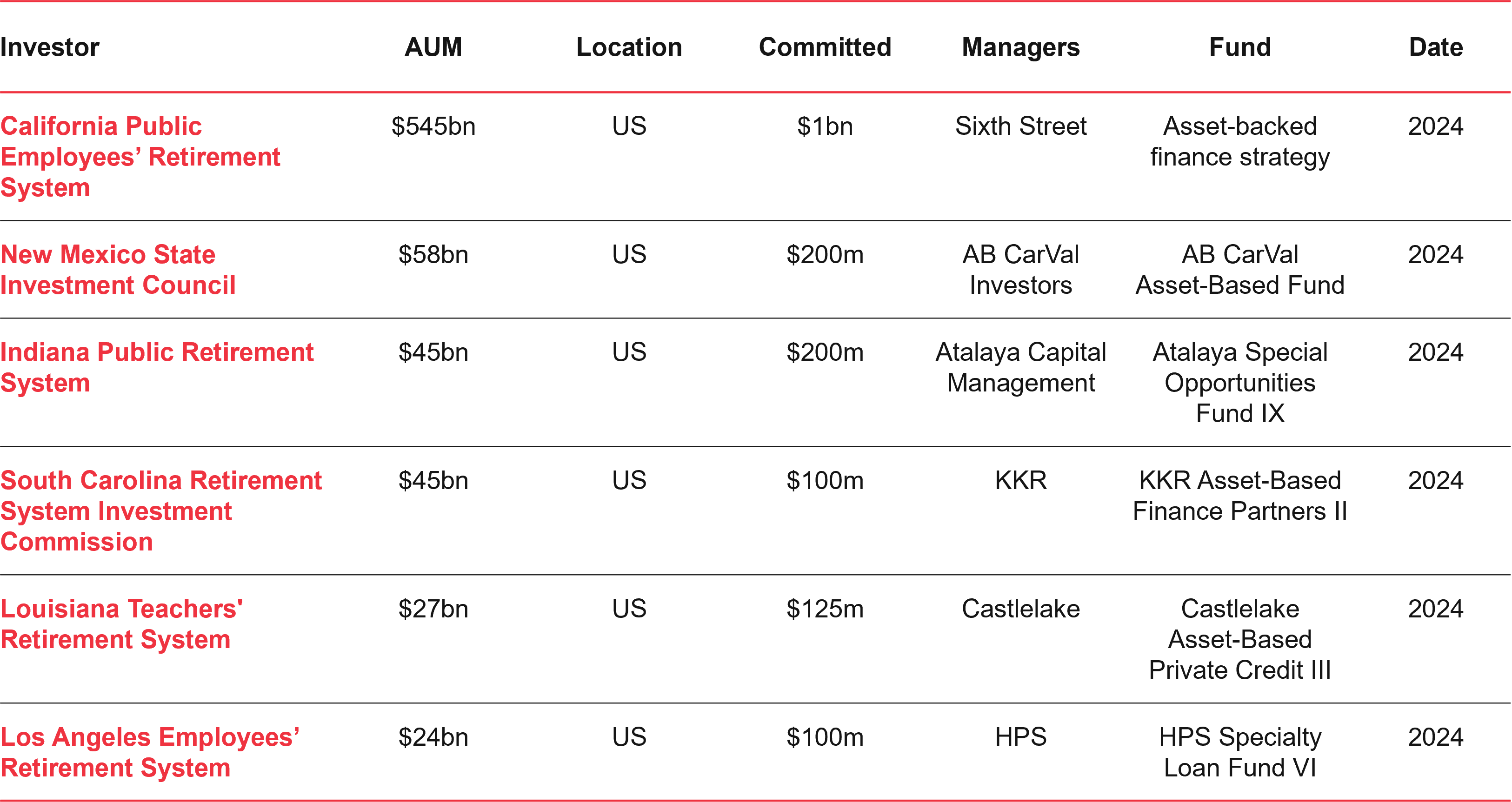Select the $545bn AUM cell
Image resolution: width=1512 pixels, height=802 pixels.
coord(433,126)
